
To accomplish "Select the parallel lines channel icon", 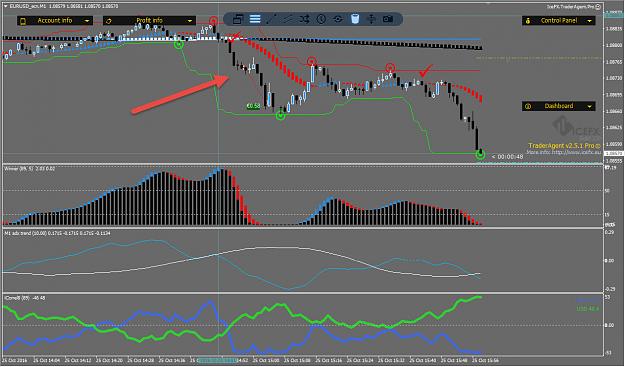I will pos(288,19).
